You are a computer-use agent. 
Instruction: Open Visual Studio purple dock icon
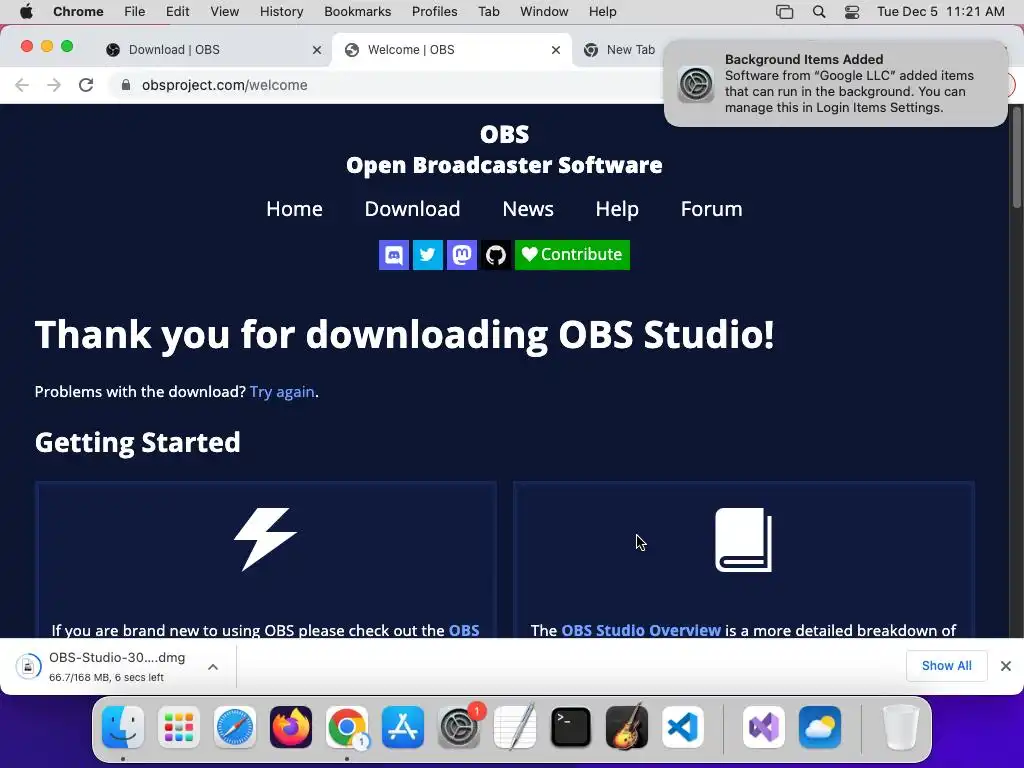[x=763, y=727]
